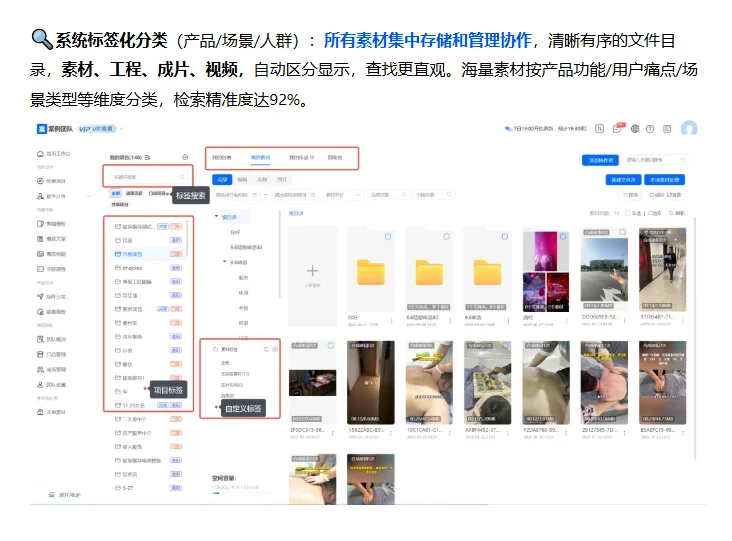
Task: Click the 案例团队 logo icon
Action: (42, 129)
